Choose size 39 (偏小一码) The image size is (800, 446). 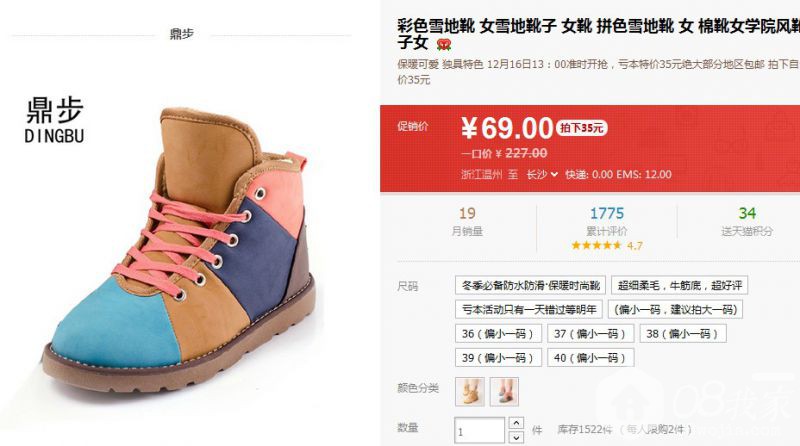pyautogui.click(x=497, y=358)
